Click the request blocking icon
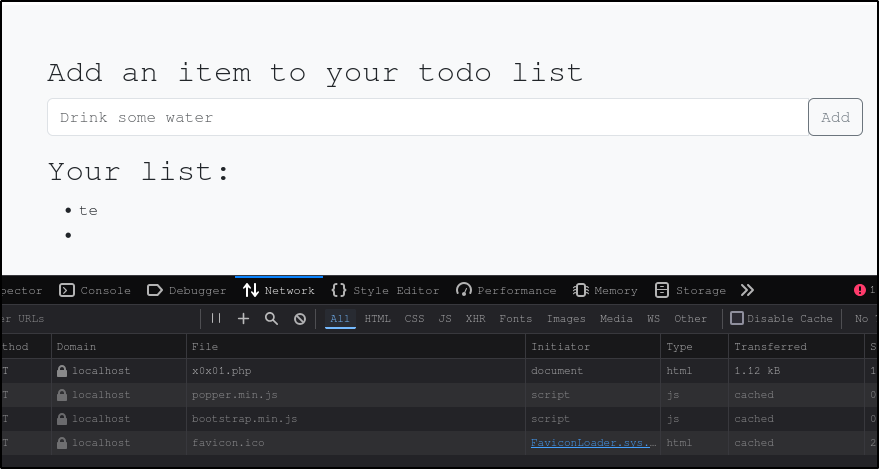Screen dimensions: 879x469 tap(300, 318)
